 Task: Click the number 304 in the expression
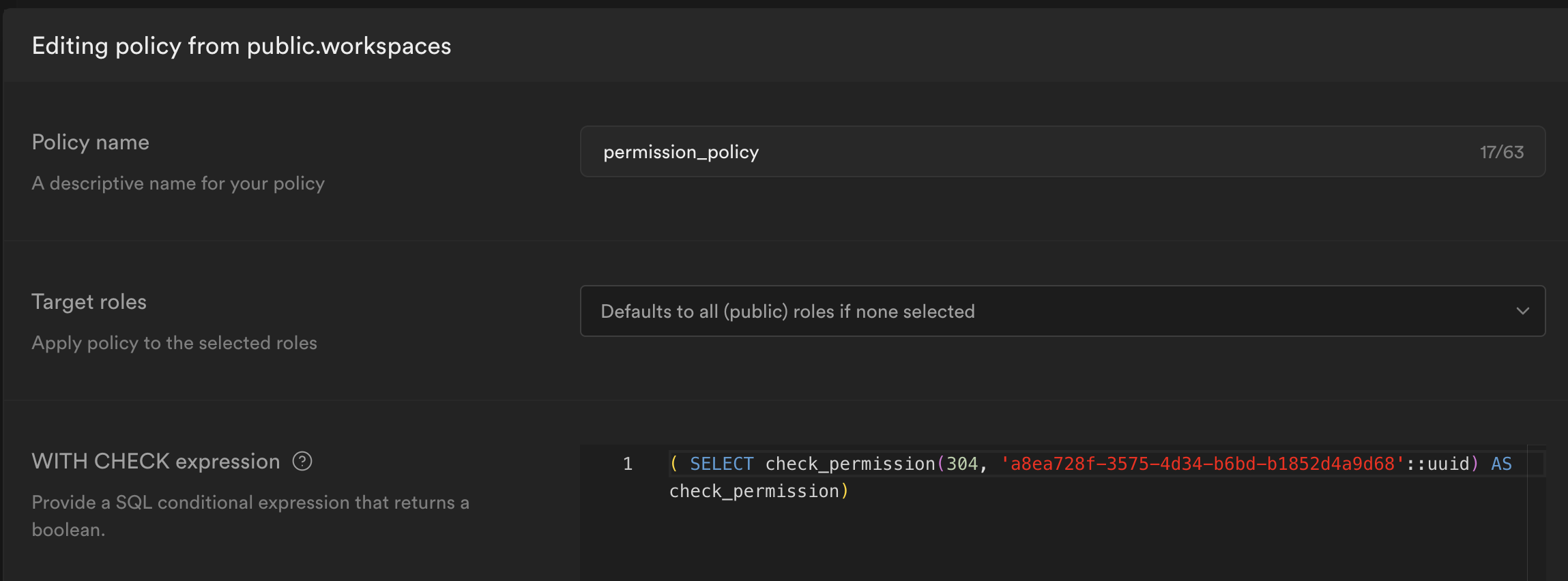[x=962, y=464]
